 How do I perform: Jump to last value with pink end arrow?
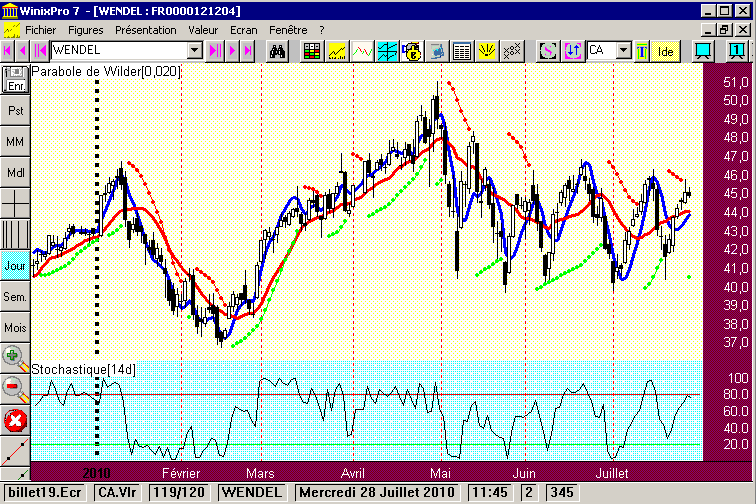(x=248, y=51)
